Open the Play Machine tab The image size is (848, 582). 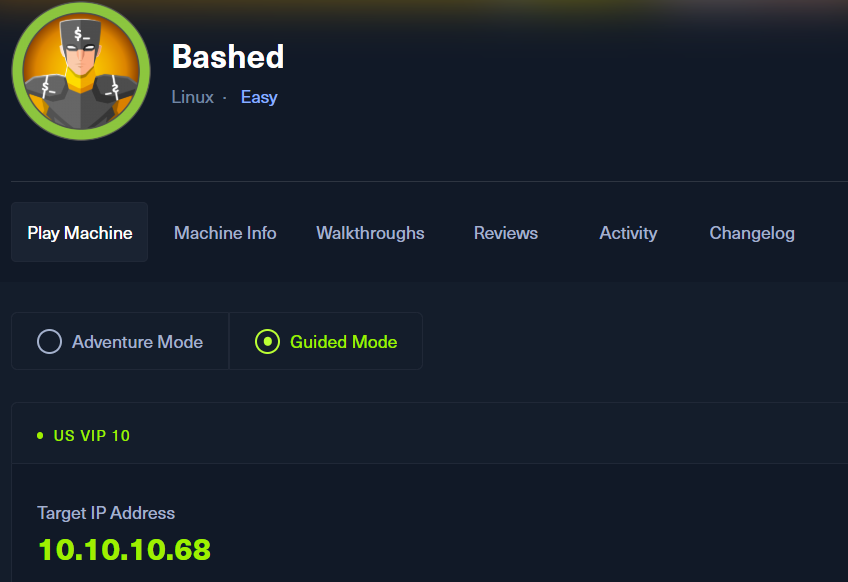tap(80, 233)
